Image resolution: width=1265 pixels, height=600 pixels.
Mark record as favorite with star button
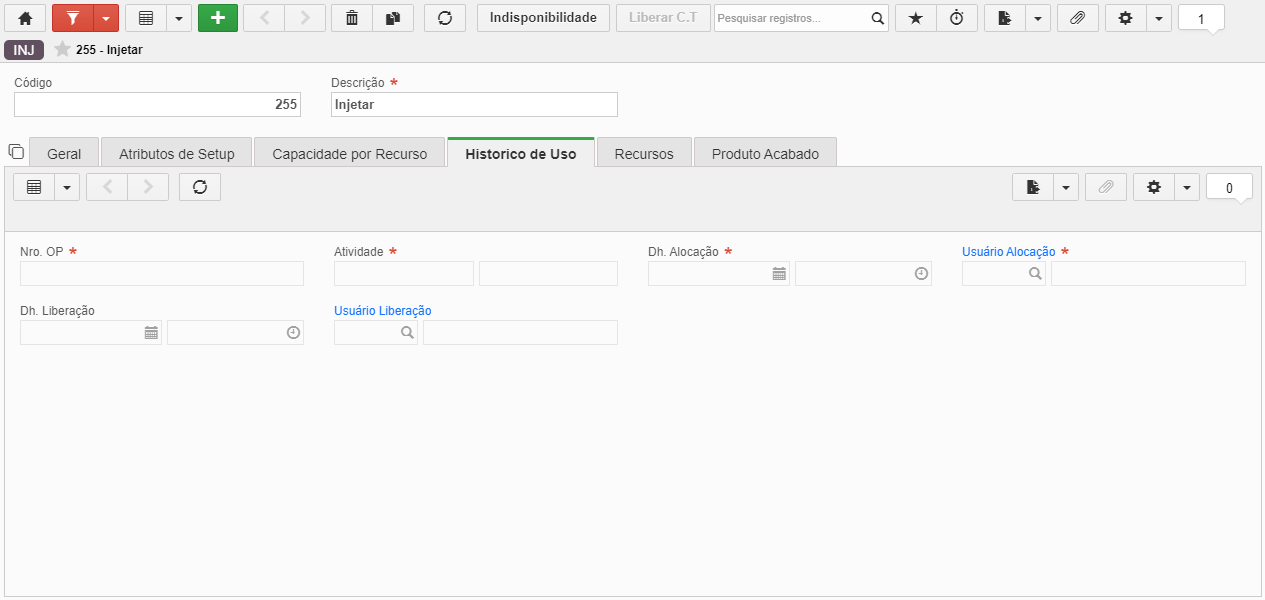915,18
